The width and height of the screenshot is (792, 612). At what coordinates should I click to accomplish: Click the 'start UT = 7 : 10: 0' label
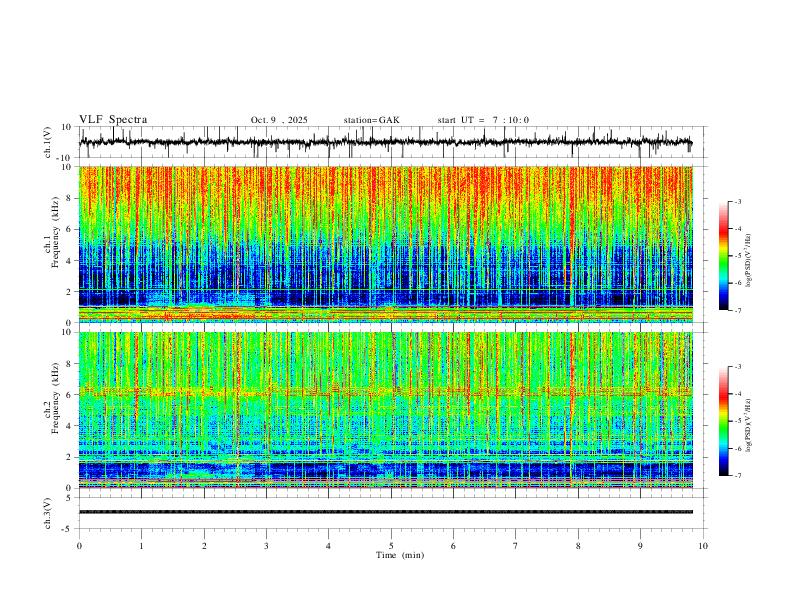coord(483,120)
